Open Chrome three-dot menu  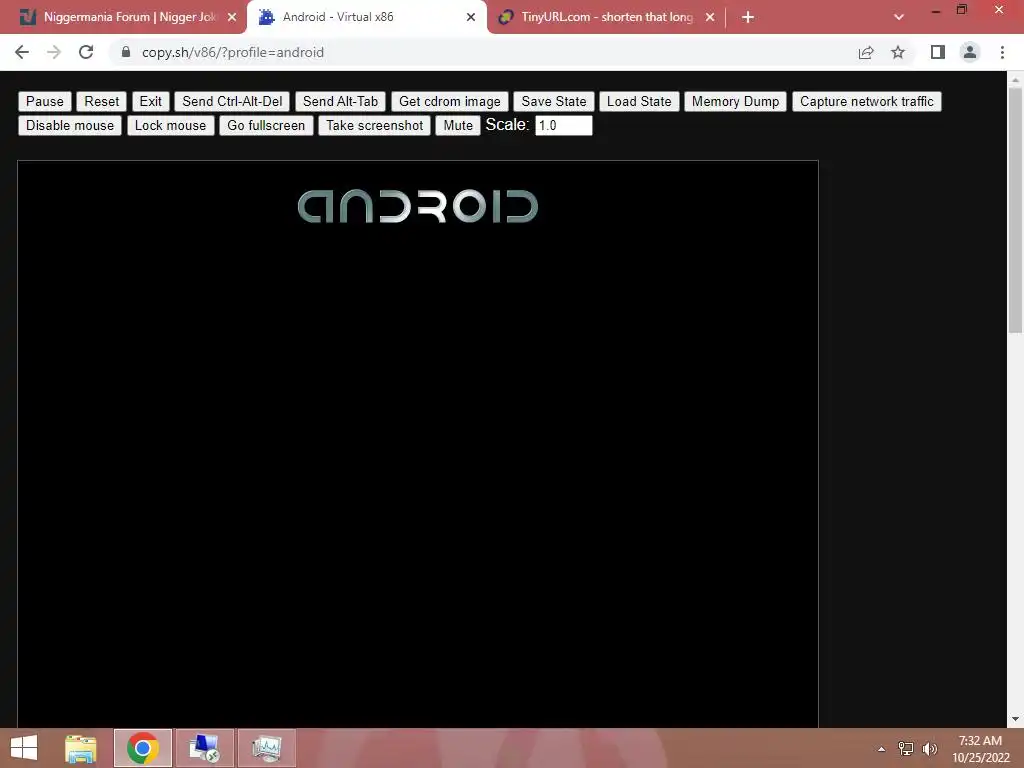pyautogui.click(x=1002, y=52)
